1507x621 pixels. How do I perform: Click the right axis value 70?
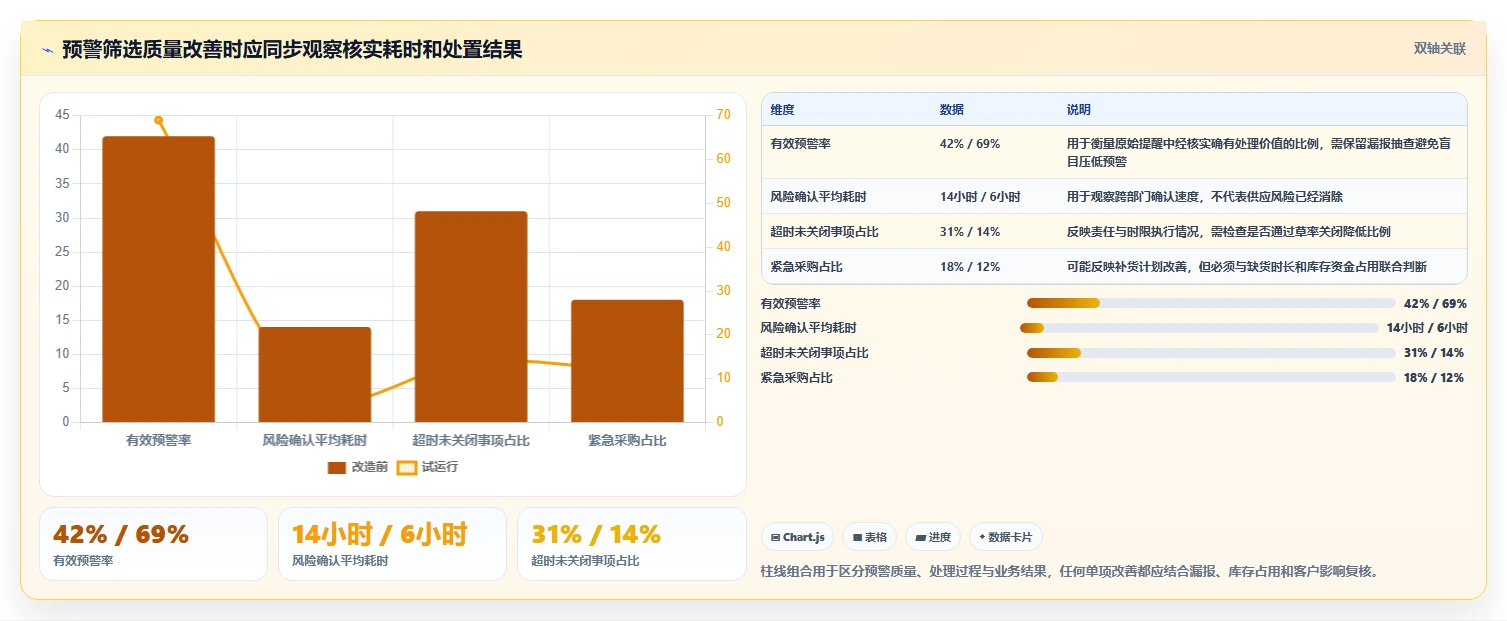click(x=723, y=115)
